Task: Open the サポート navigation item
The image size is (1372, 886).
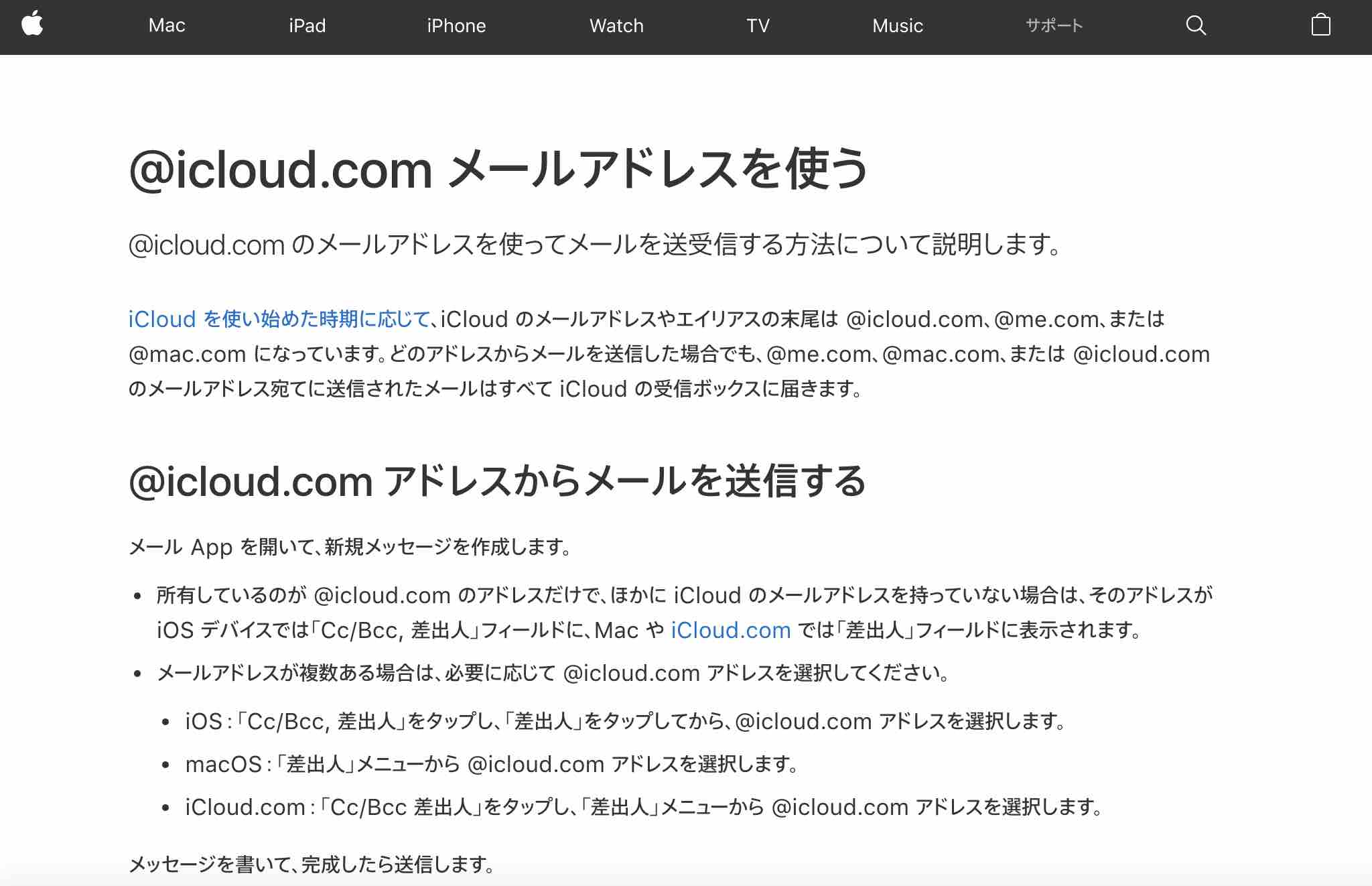Action: [x=1054, y=25]
